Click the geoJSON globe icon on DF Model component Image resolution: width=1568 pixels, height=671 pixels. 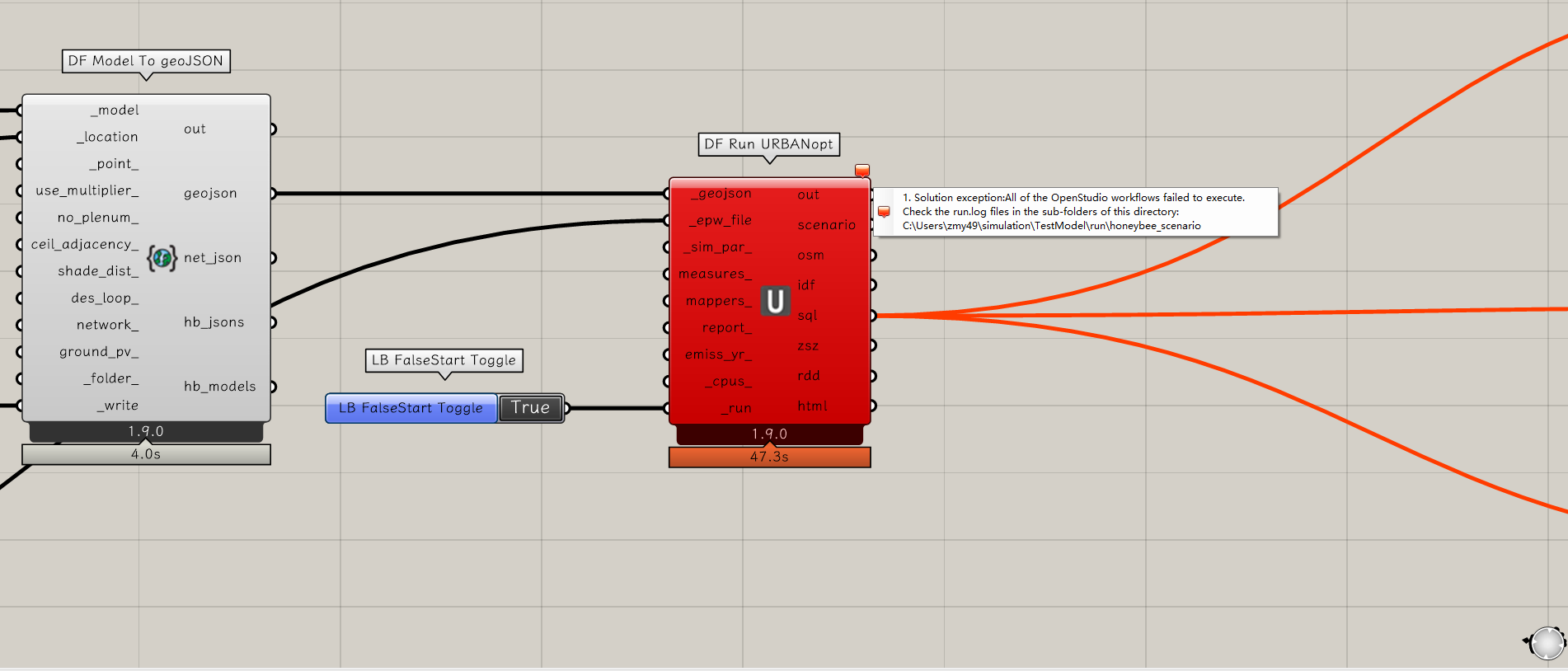pos(162,258)
